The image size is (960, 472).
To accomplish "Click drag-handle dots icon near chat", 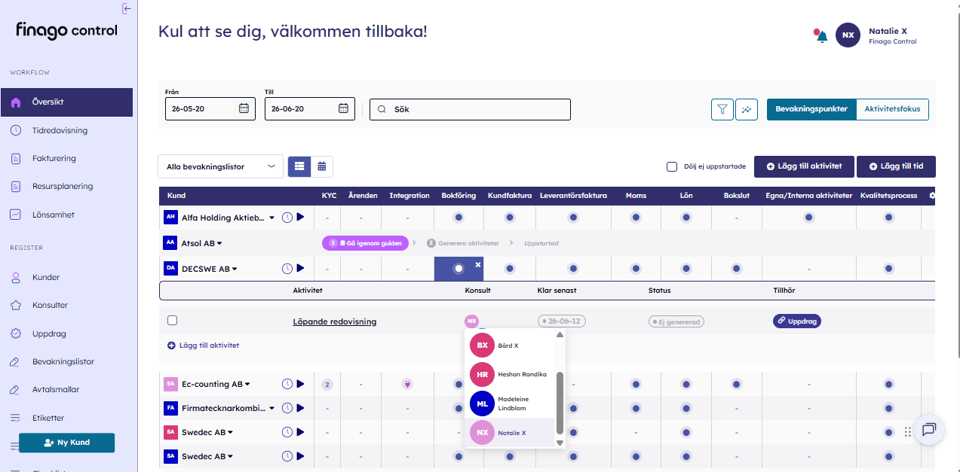I will [x=907, y=432].
